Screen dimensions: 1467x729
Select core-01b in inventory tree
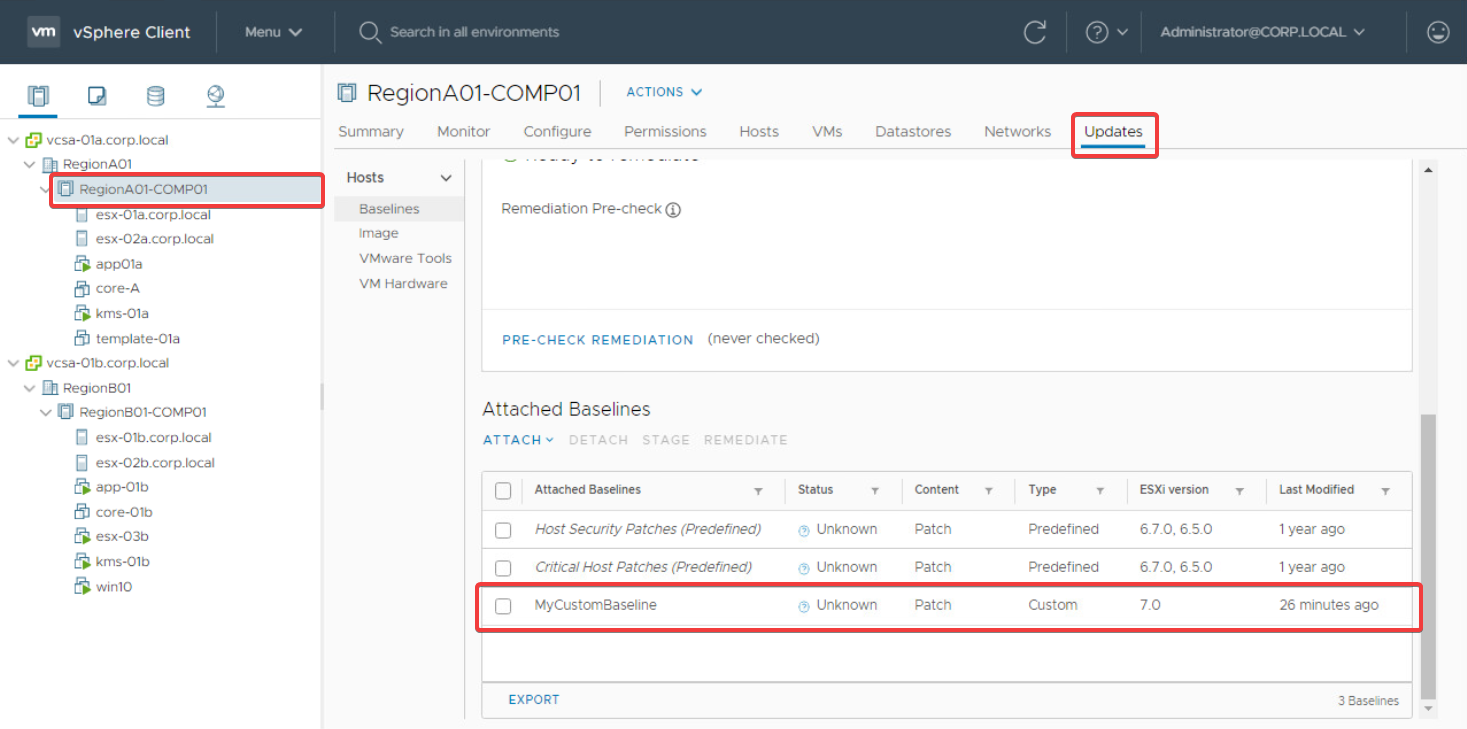pyautogui.click(x=124, y=512)
